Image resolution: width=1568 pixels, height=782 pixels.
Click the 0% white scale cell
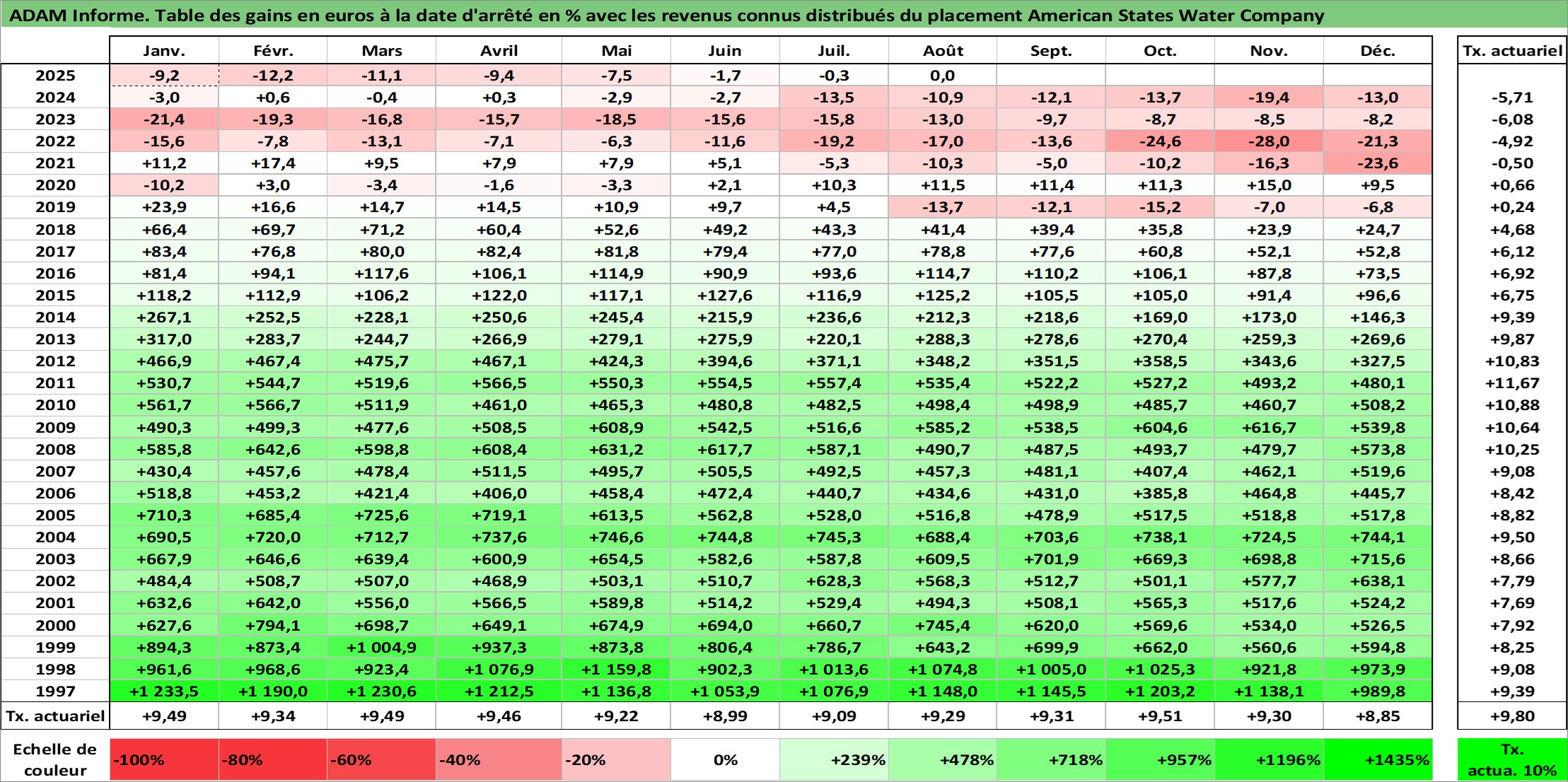725,760
